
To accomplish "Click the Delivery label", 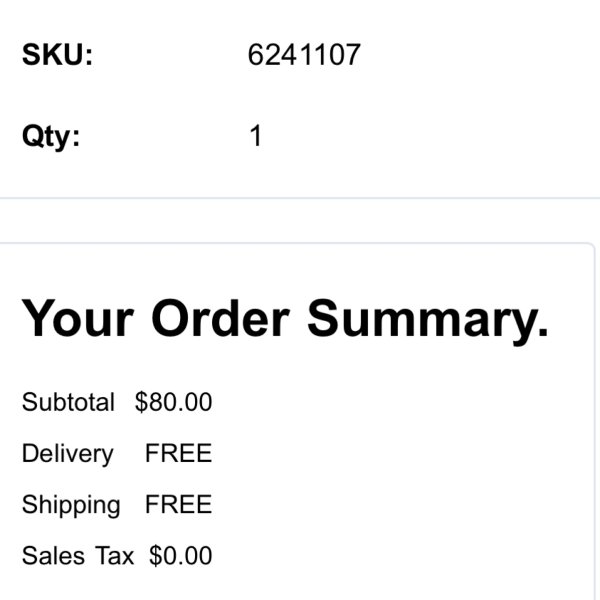I will pos(68,454).
